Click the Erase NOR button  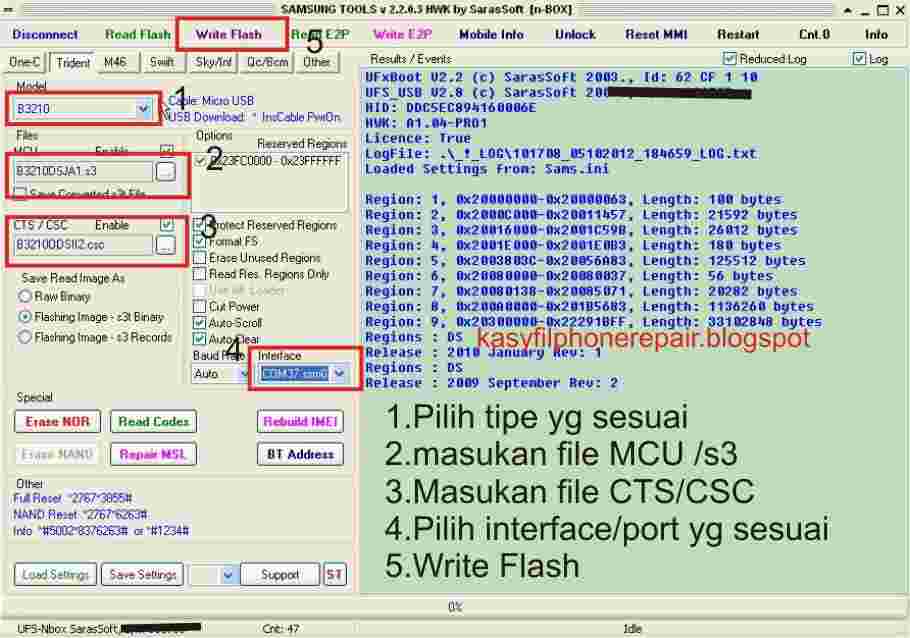[57, 421]
